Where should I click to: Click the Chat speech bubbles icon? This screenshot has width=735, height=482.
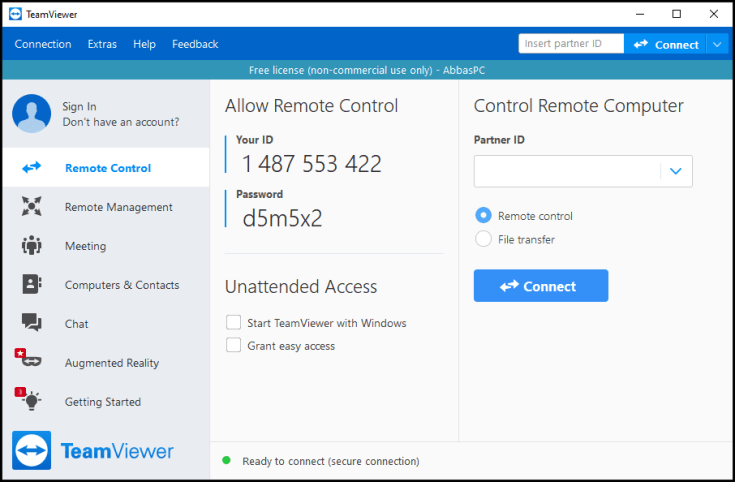[x=31, y=323]
